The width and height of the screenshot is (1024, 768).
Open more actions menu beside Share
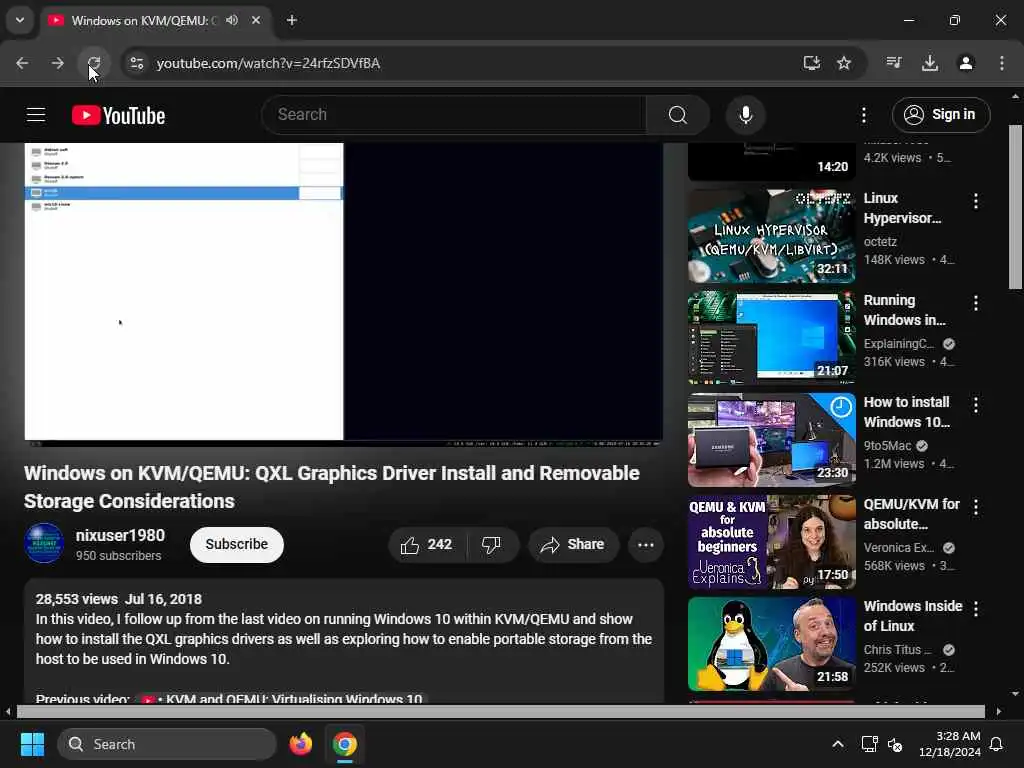[x=646, y=545]
